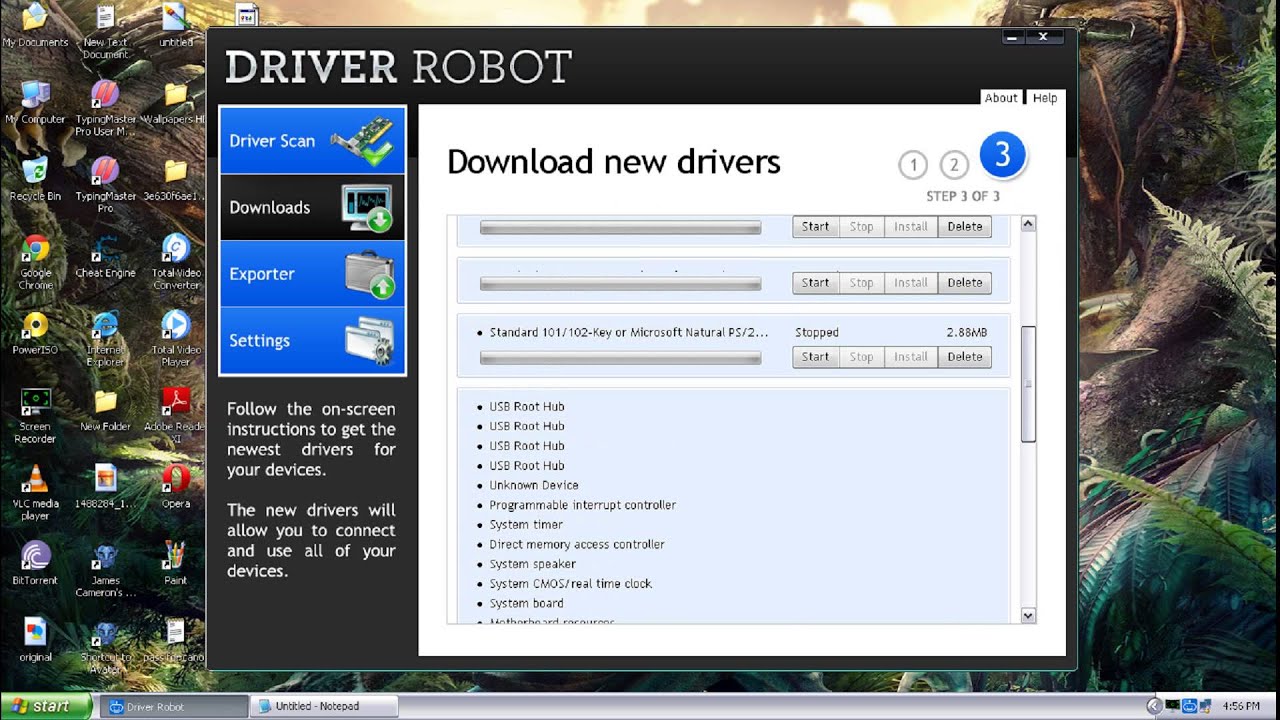Click the driver list scrollbar thumb
This screenshot has width=1280, height=720.
coord(1028,384)
